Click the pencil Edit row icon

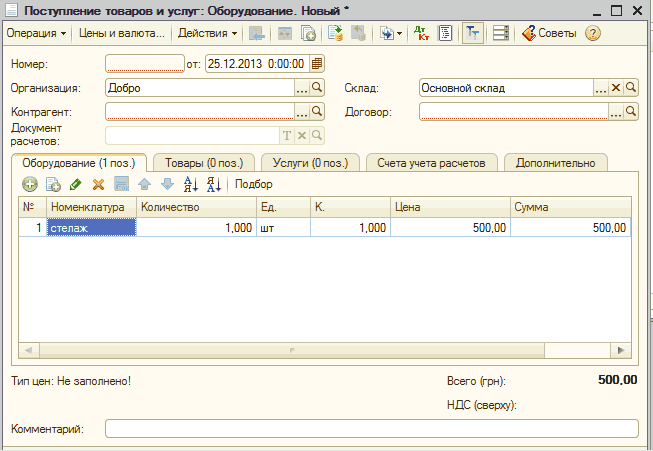click(x=76, y=184)
